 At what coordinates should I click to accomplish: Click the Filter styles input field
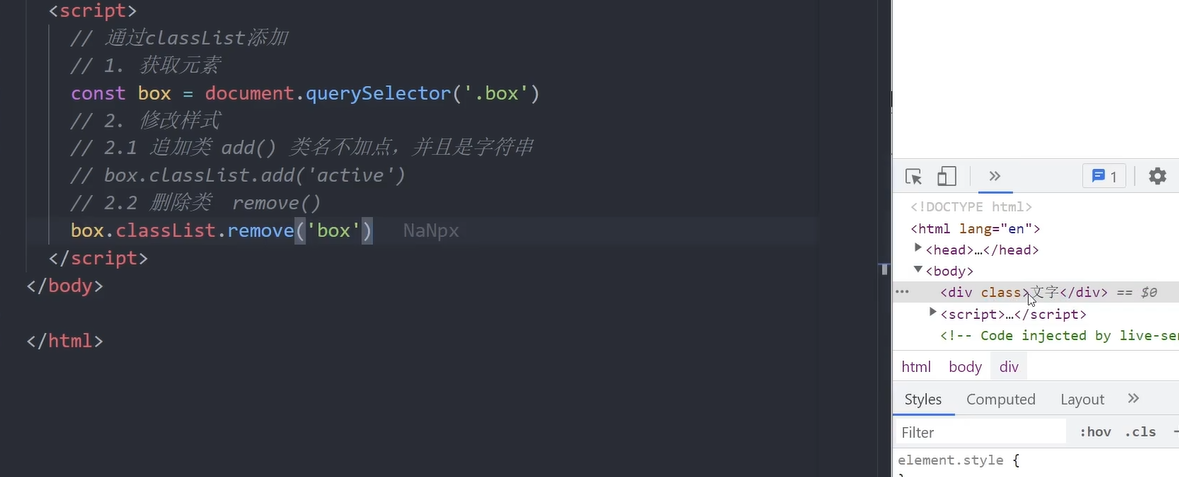coord(980,432)
